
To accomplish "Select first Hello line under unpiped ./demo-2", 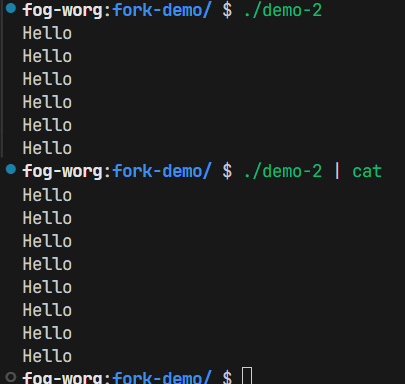I will tap(47, 33).
